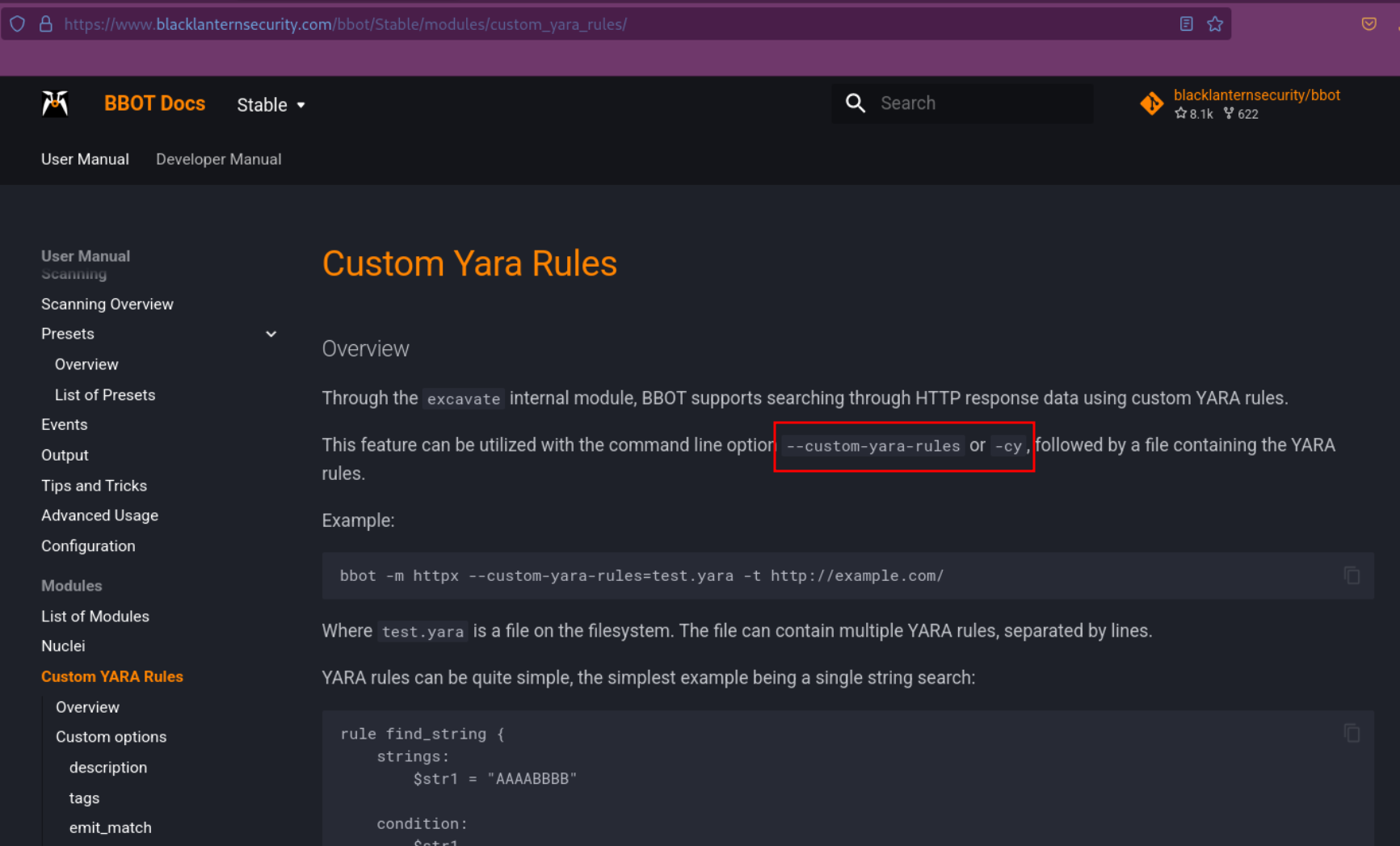Viewport: 1400px width, 846px height.
Task: Click the excavate inline code text
Action: pos(464,399)
